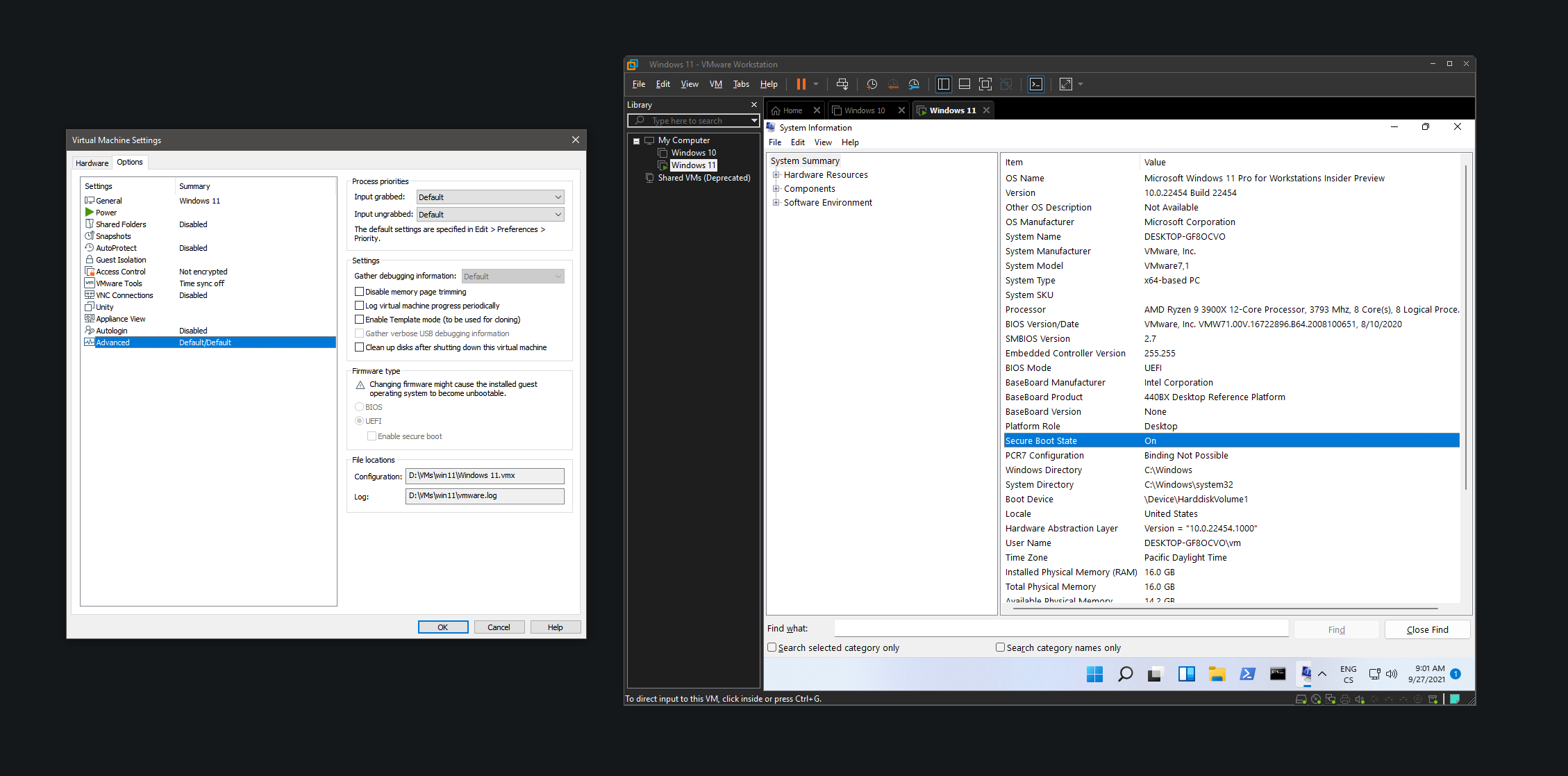This screenshot has height=776, width=1568.
Task: Click the Close Find button
Action: (x=1427, y=629)
